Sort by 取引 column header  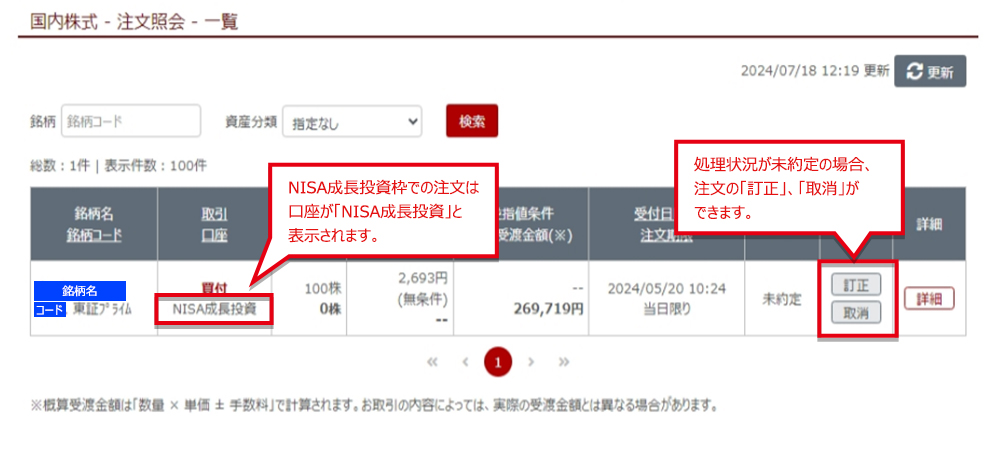pyautogui.click(x=215, y=214)
